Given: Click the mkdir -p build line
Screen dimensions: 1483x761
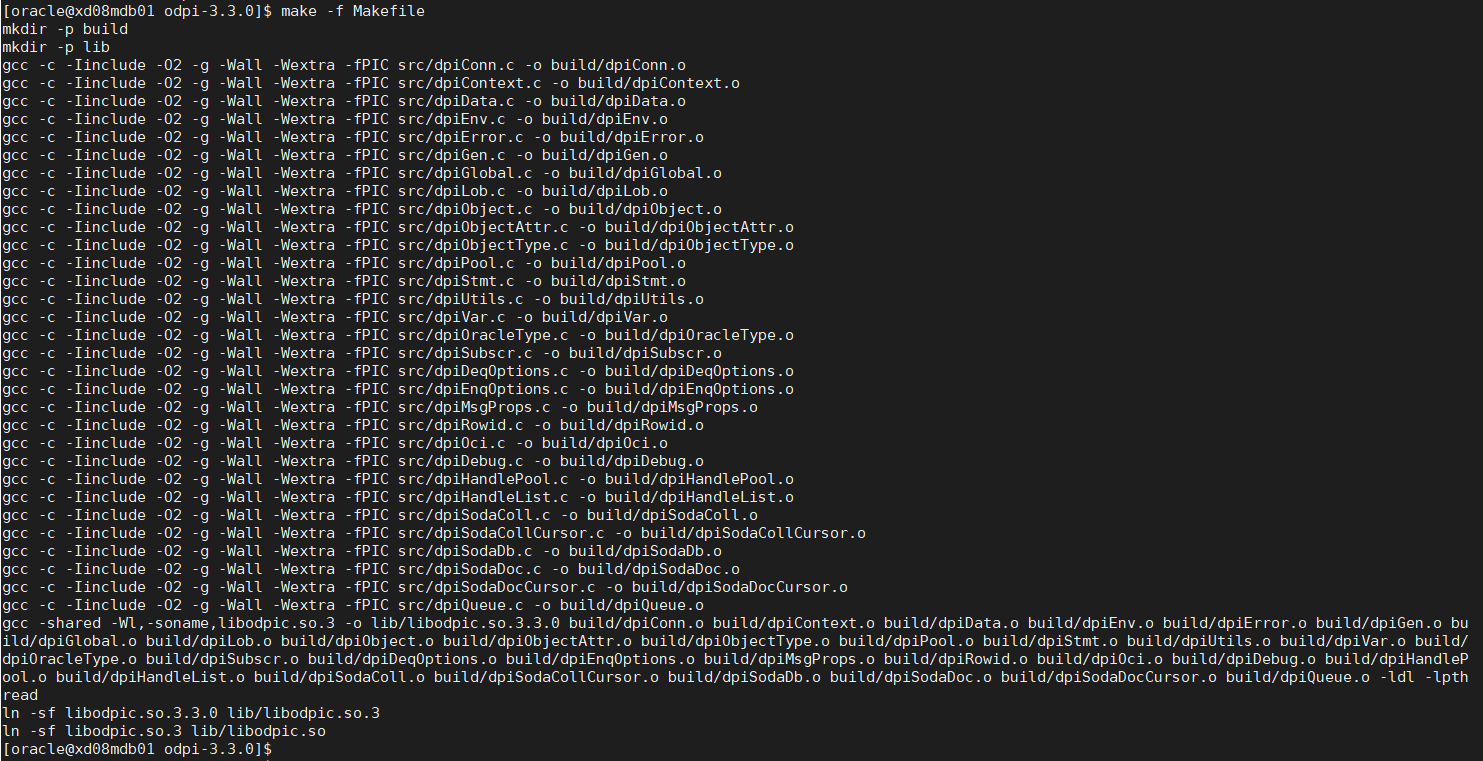Looking at the screenshot, I should coord(65,29).
